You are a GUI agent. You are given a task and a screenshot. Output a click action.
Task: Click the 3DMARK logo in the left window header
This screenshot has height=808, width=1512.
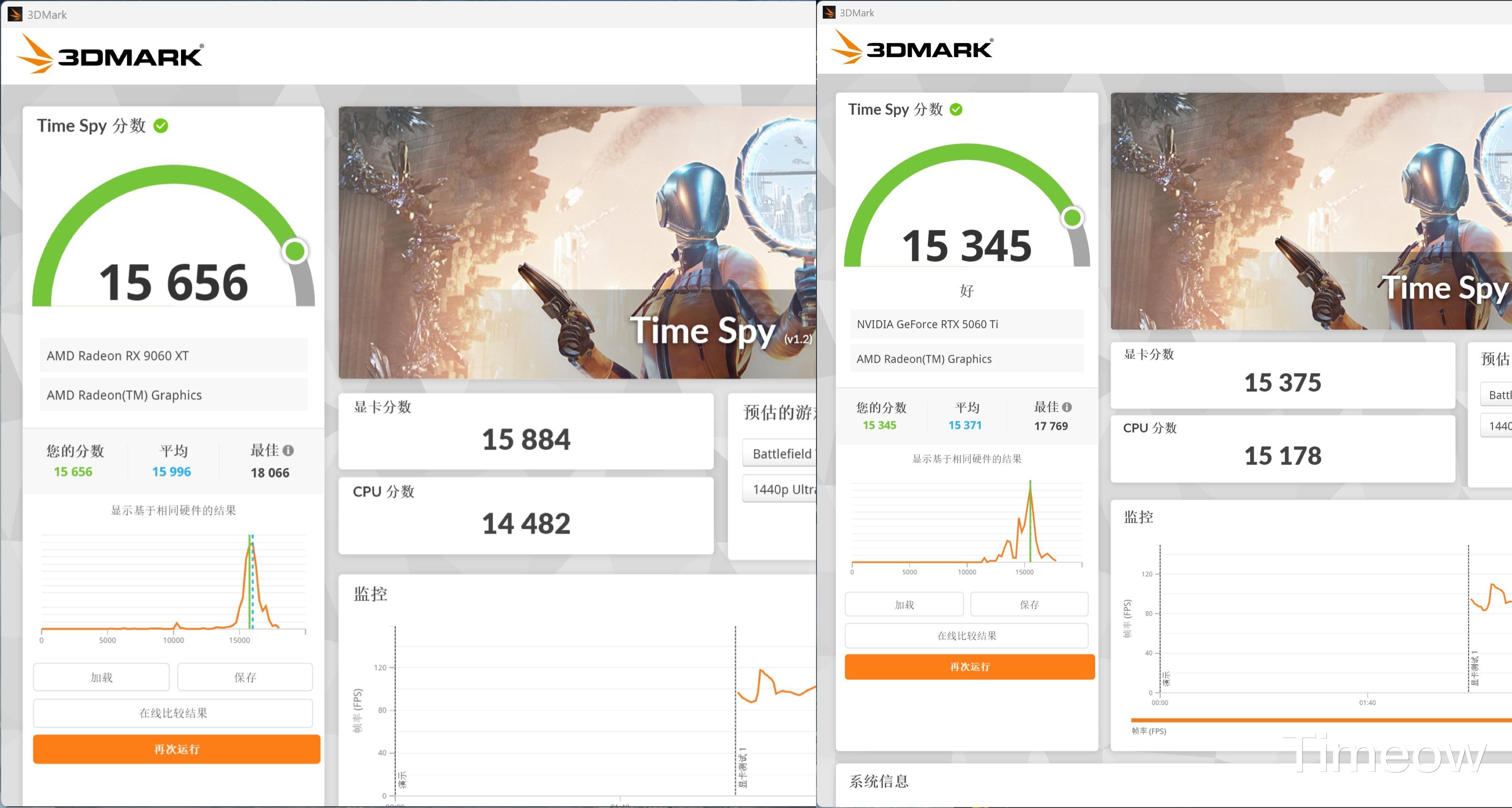[x=110, y=54]
